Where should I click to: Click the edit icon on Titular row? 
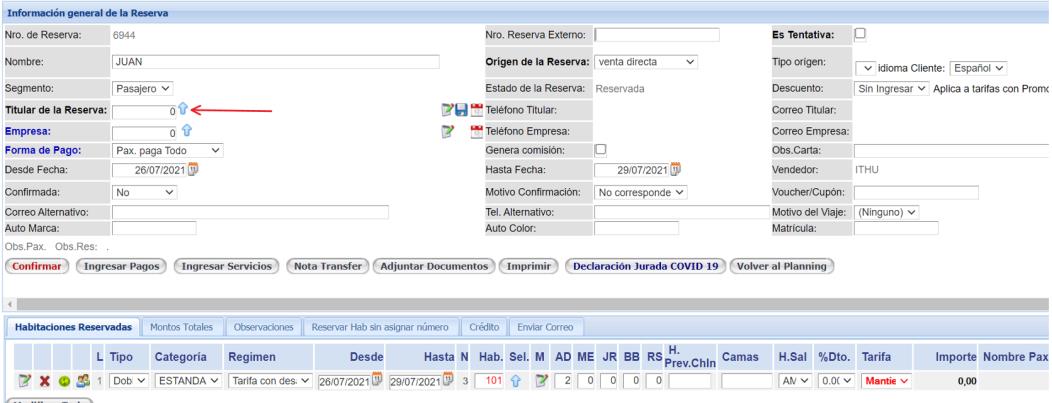(x=447, y=110)
